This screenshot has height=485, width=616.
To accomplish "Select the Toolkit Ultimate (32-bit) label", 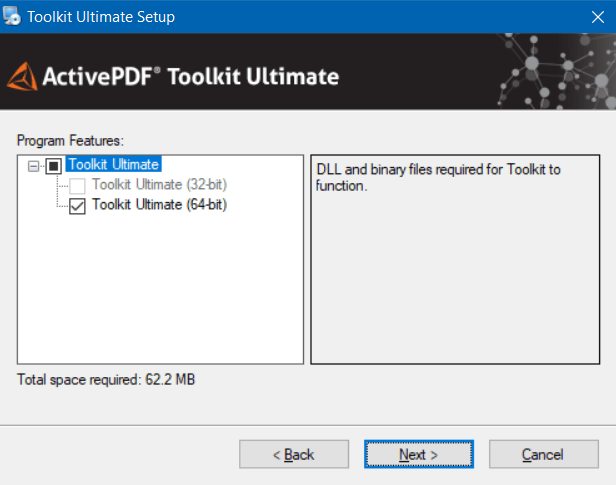I will (x=159, y=184).
